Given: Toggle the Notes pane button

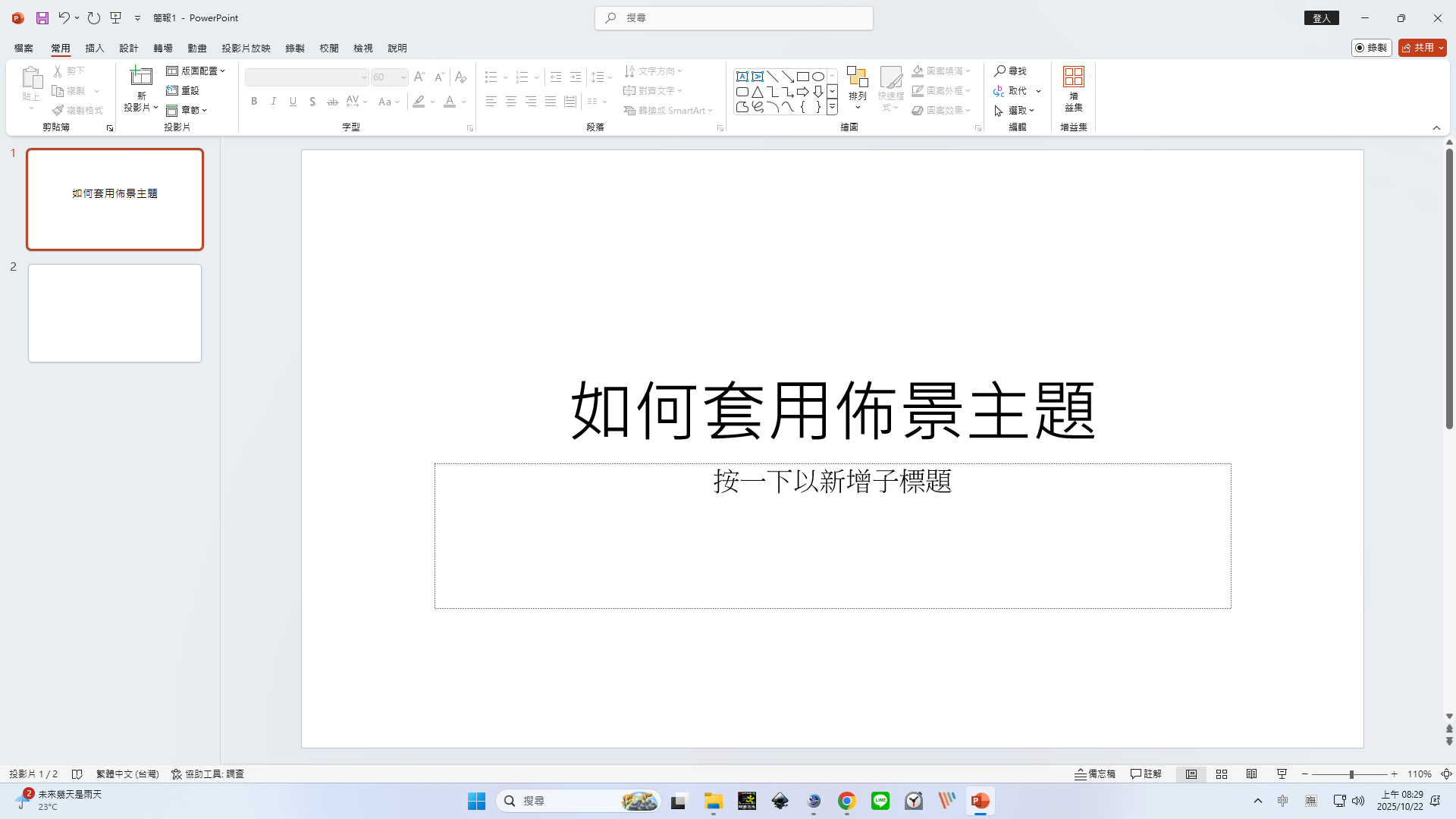Looking at the screenshot, I should 1095,774.
